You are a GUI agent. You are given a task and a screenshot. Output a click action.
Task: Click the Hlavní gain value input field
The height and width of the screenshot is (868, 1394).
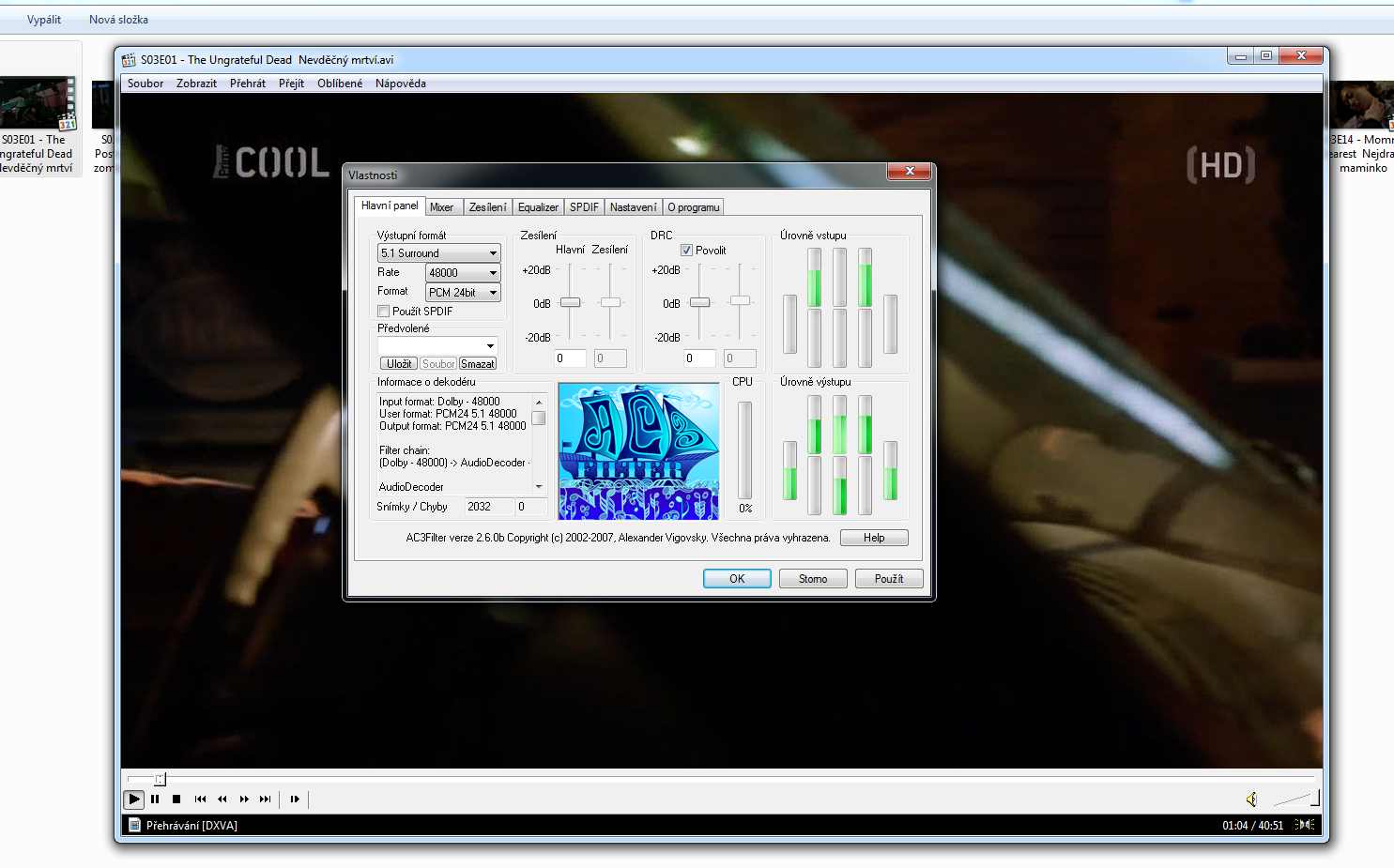point(569,358)
